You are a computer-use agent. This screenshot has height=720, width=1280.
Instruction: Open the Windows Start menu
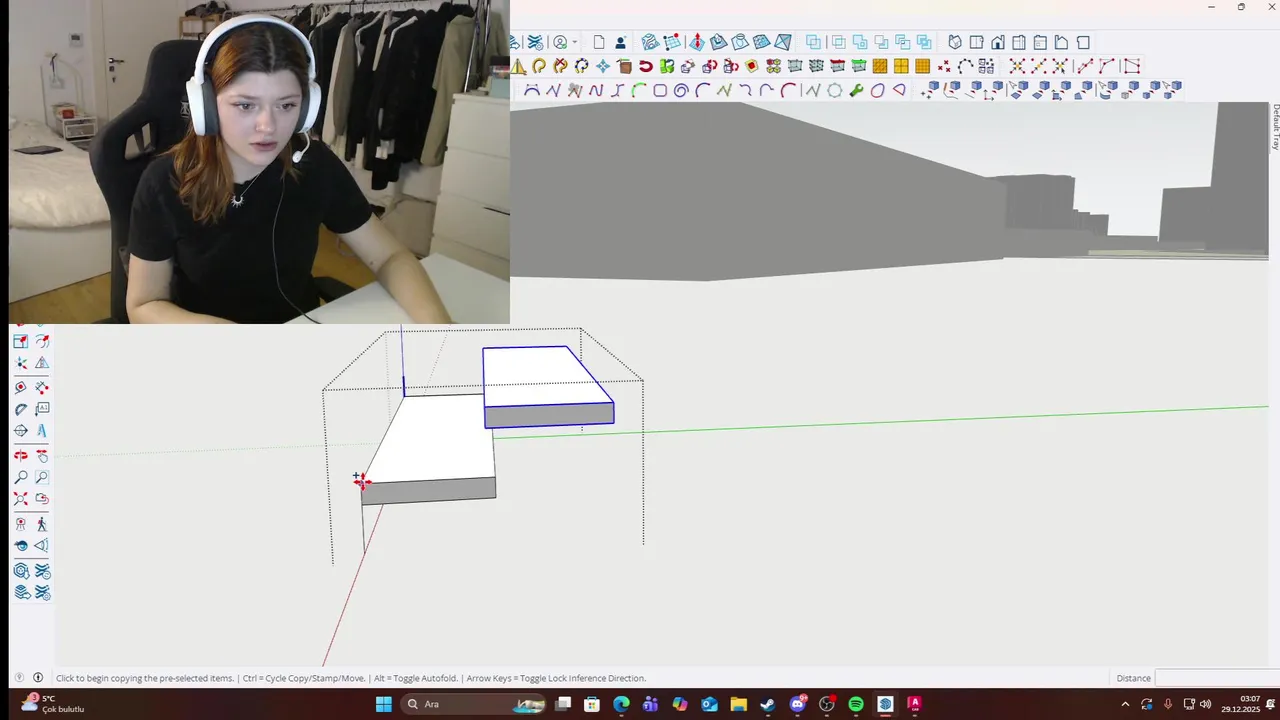click(384, 704)
